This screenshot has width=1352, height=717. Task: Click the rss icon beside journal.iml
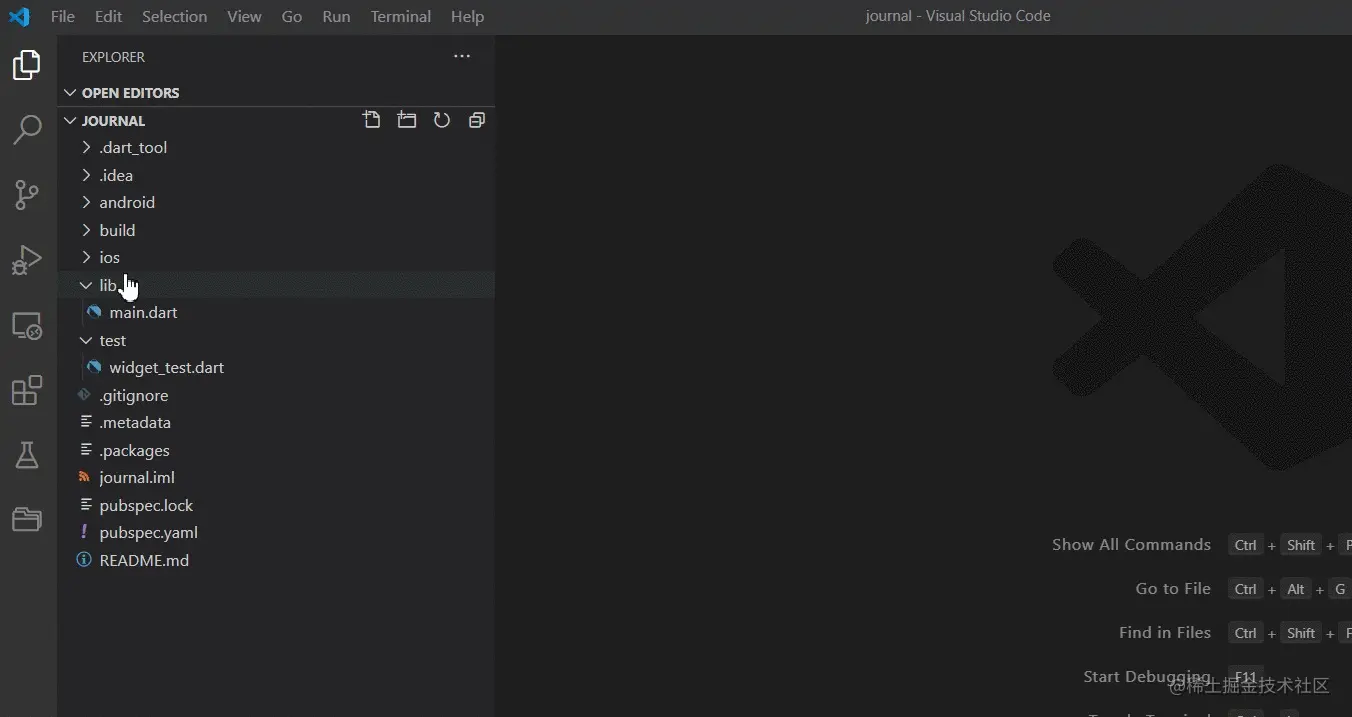[x=85, y=477]
